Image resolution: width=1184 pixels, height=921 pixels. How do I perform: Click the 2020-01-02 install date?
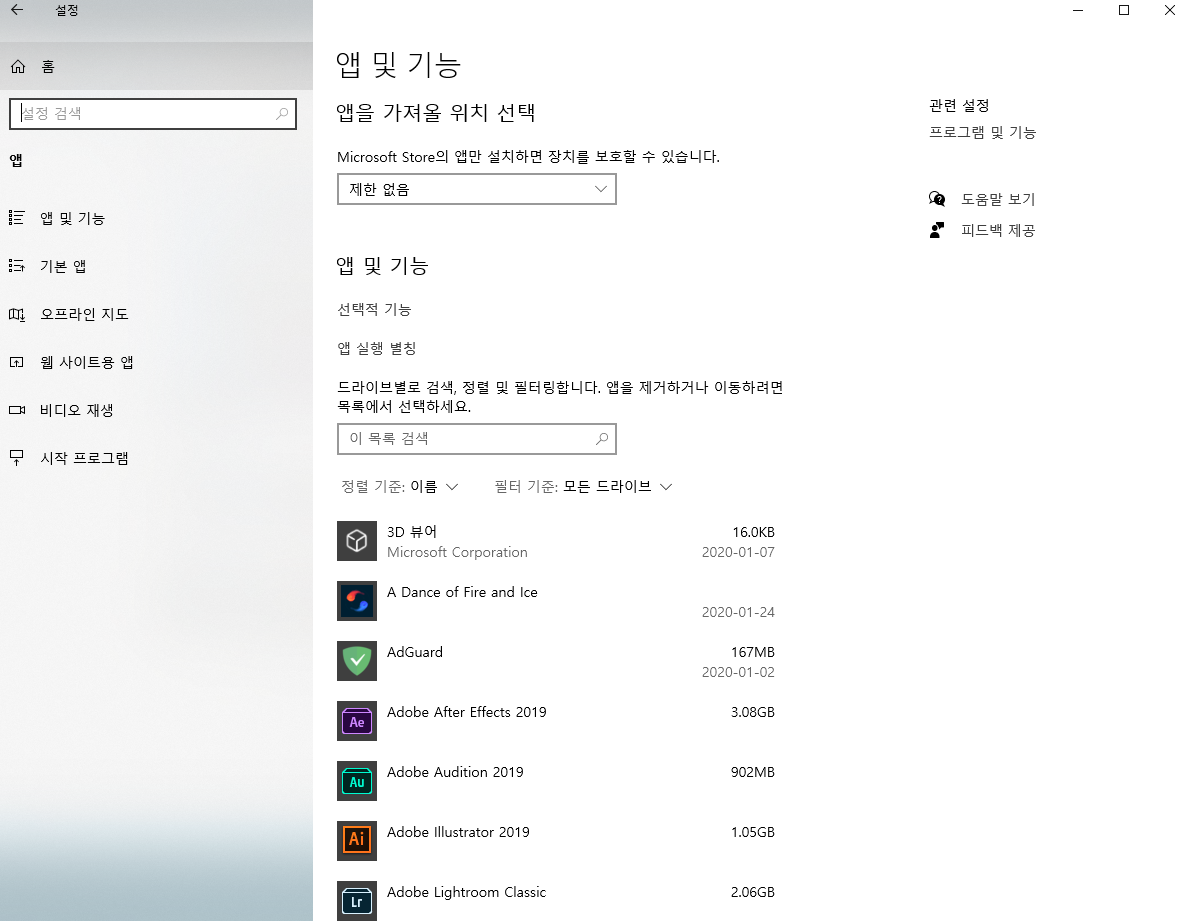[738, 672]
